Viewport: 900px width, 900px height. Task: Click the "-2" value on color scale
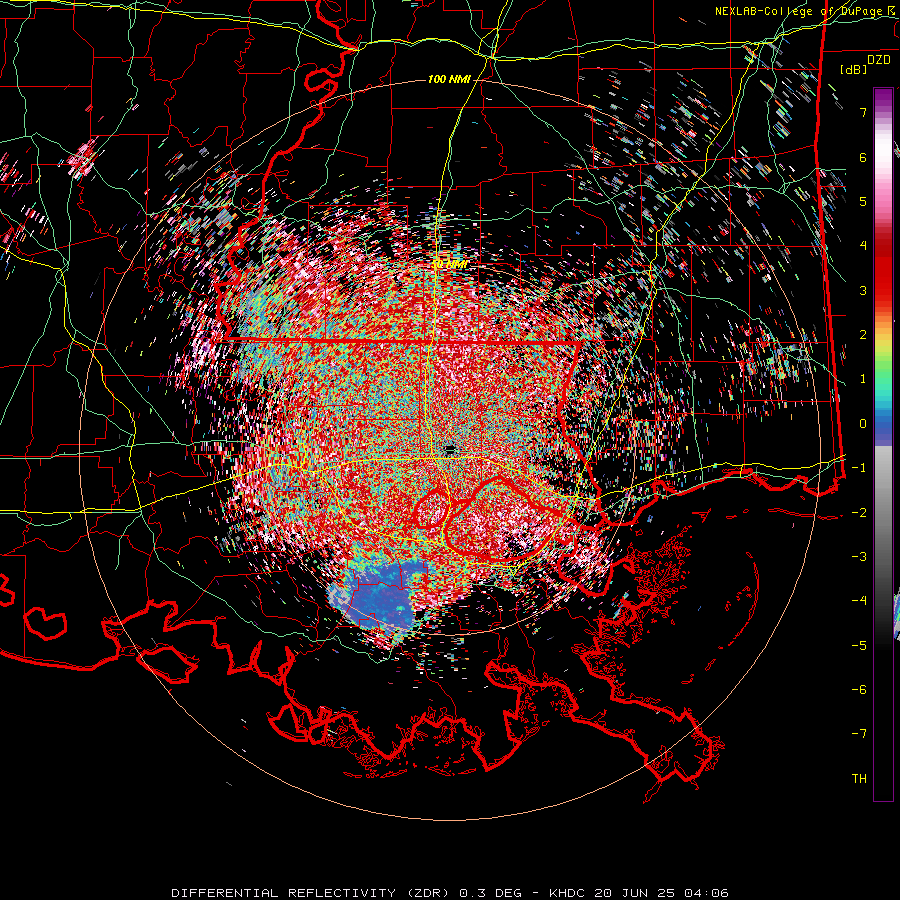pyautogui.click(x=859, y=512)
